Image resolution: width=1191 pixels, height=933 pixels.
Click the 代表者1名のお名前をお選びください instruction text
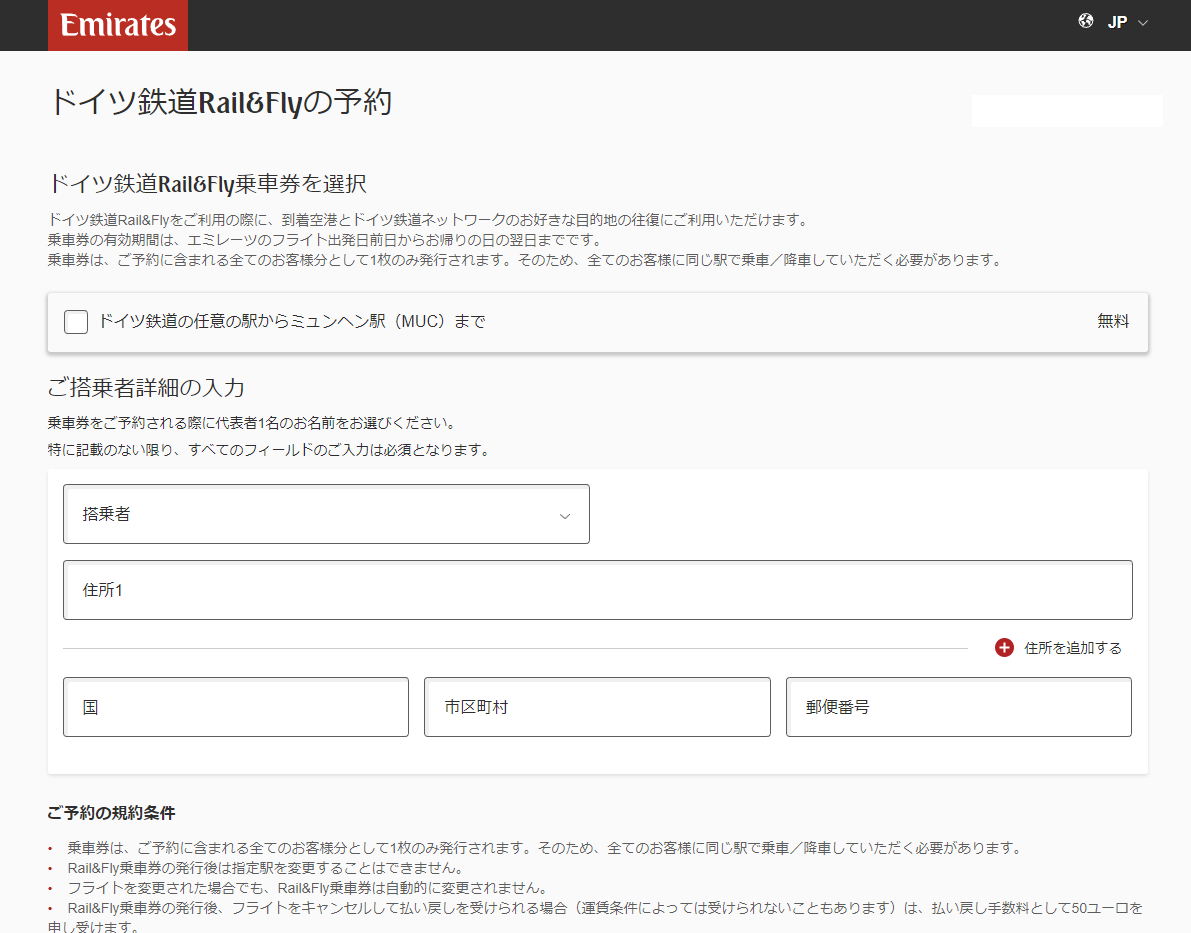251,423
